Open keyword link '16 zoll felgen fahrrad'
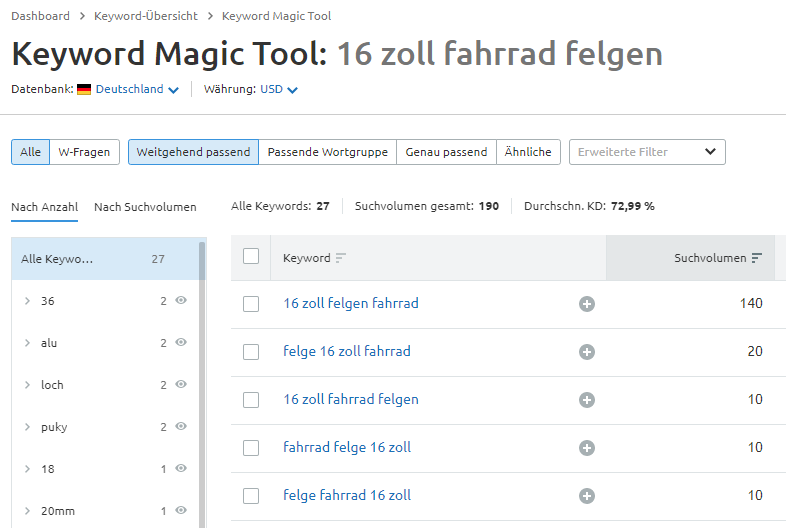 click(351, 303)
